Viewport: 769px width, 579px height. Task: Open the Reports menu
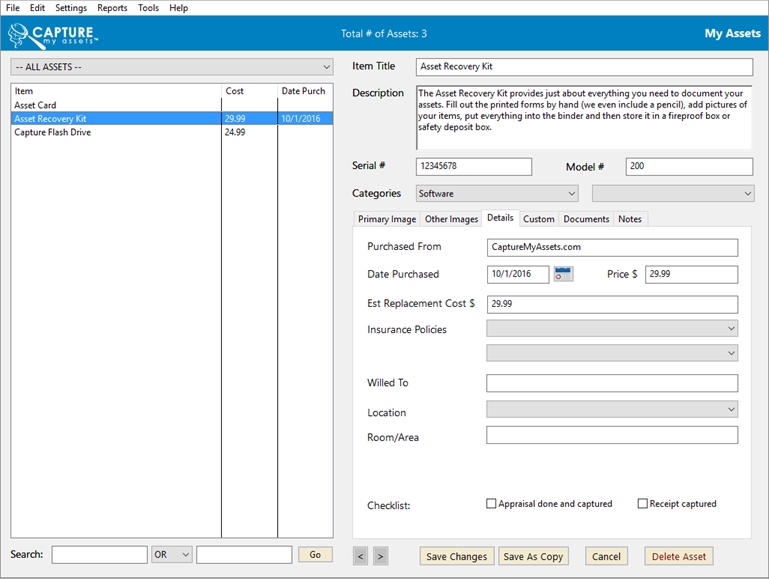pyautogui.click(x=112, y=8)
